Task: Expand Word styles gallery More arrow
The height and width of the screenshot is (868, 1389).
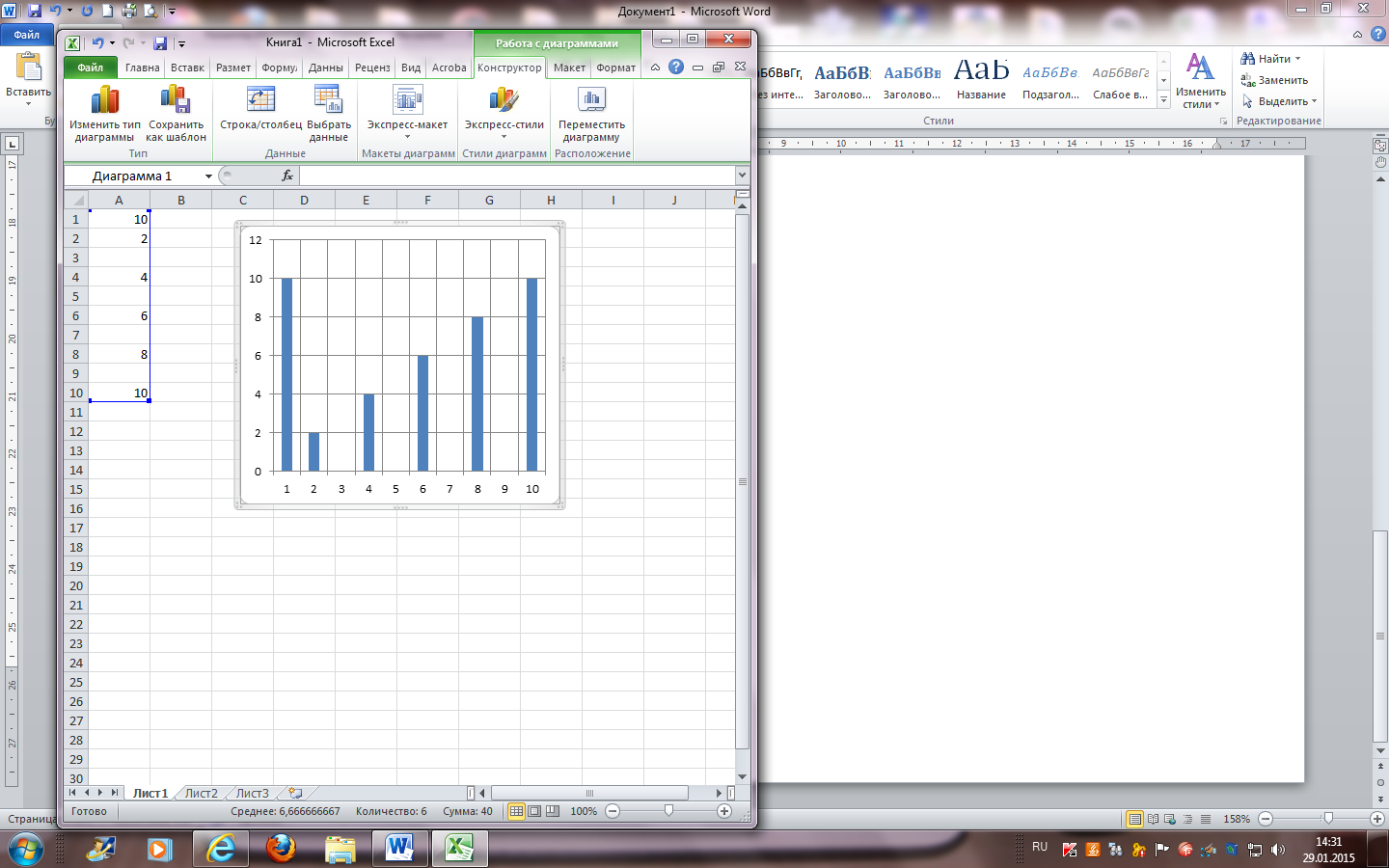Action: tap(1164, 99)
